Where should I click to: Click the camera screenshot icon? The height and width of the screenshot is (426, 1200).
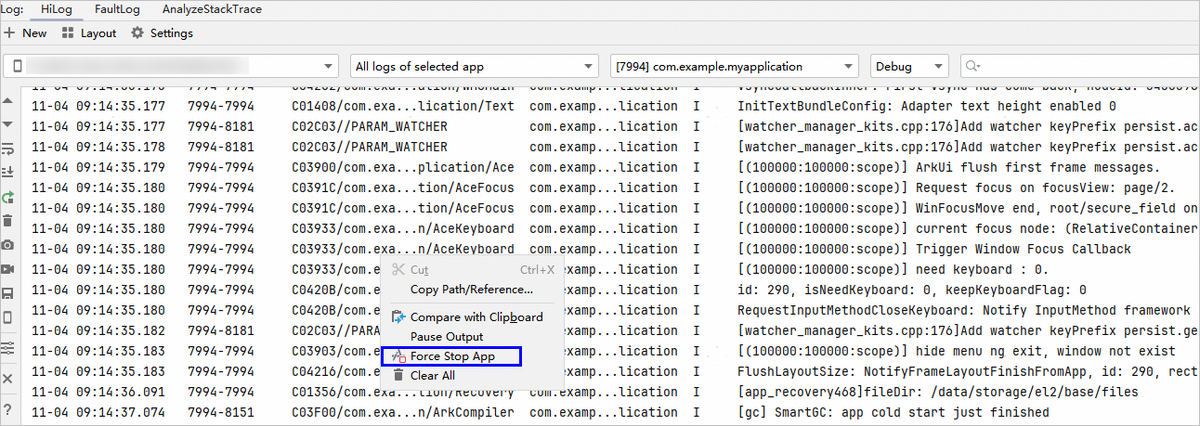[x=8, y=245]
